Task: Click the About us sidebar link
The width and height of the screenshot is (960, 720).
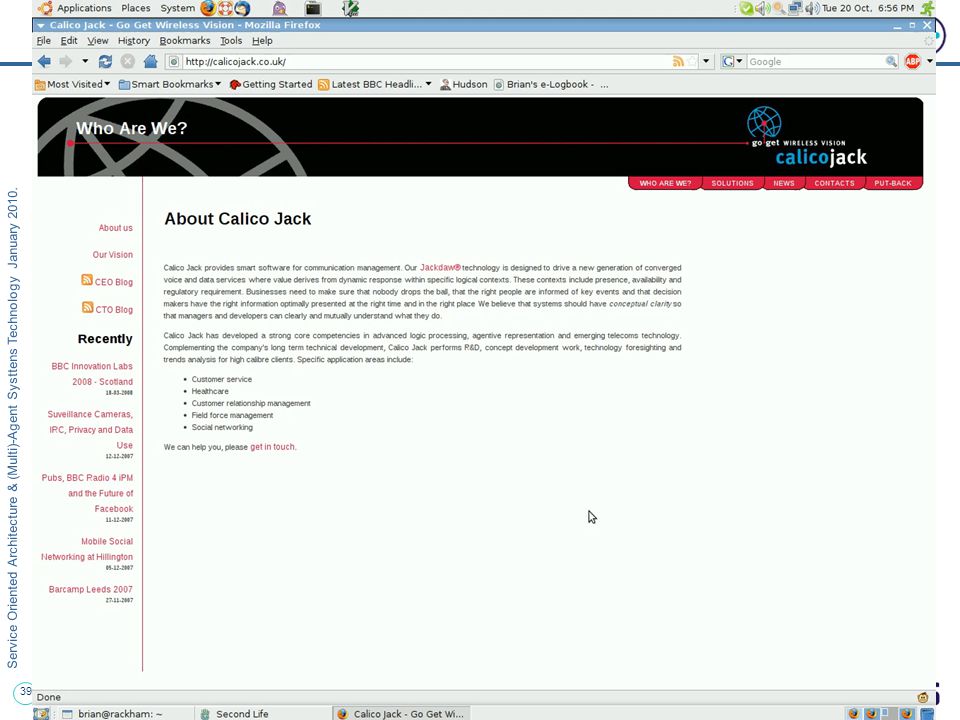Action: [116, 228]
